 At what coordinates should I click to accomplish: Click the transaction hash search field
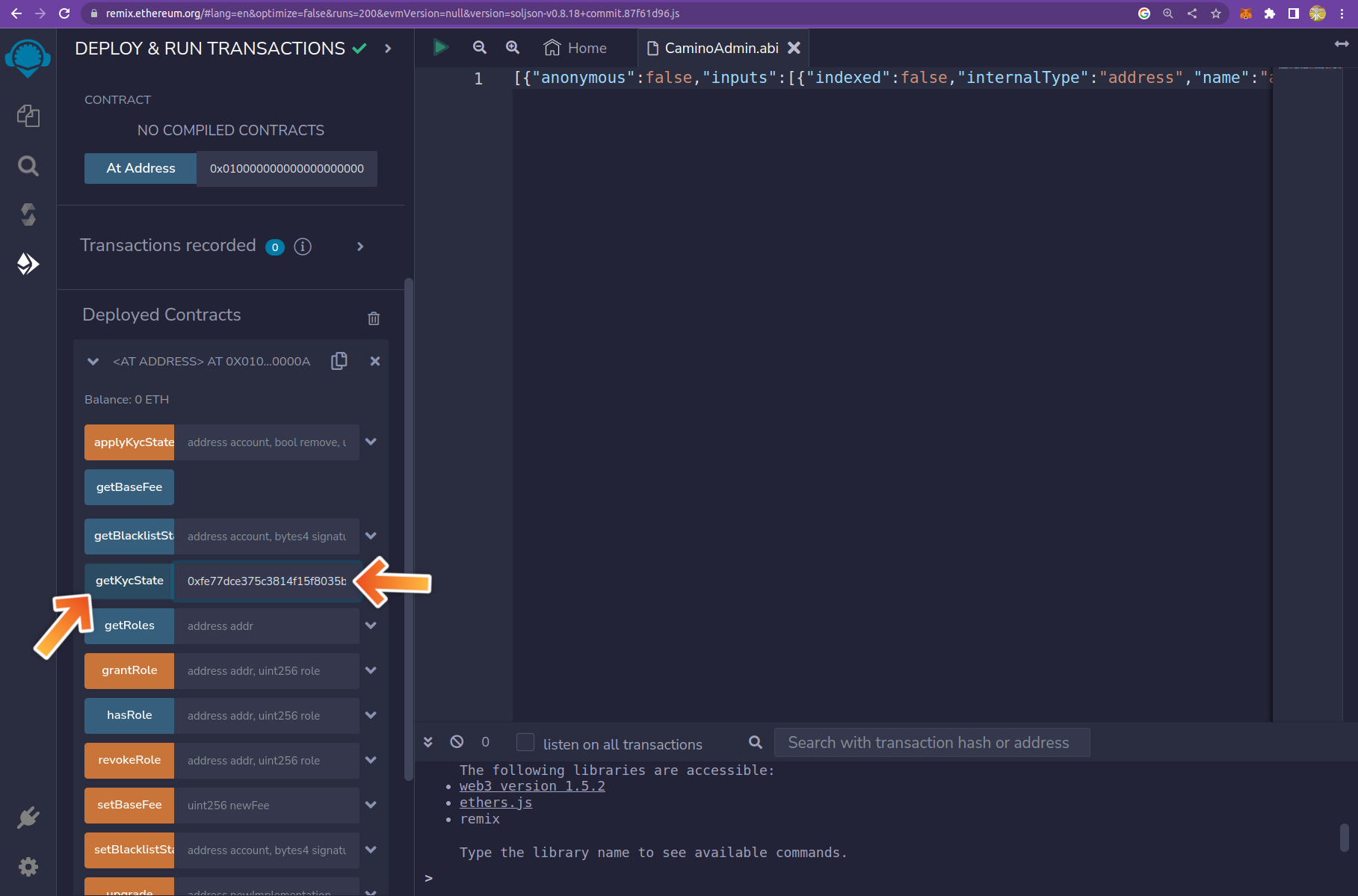(x=931, y=743)
